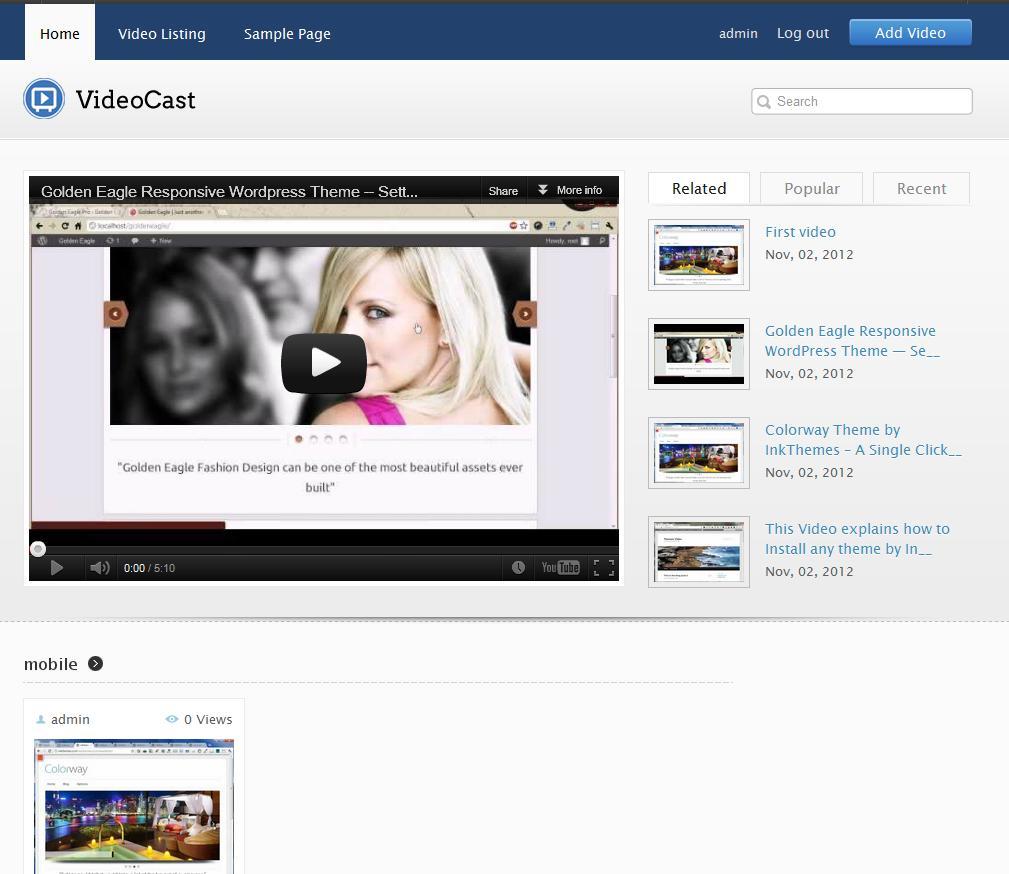Click the Add Video button
Screen dimensions: 1009x874
(x=910, y=33)
